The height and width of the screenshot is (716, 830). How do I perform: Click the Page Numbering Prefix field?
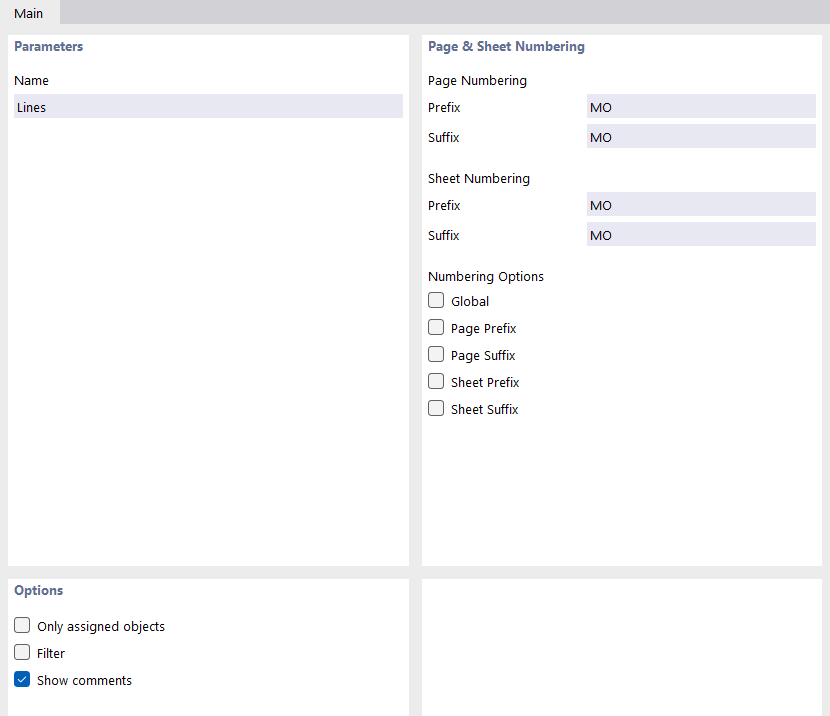pyautogui.click(x=700, y=106)
